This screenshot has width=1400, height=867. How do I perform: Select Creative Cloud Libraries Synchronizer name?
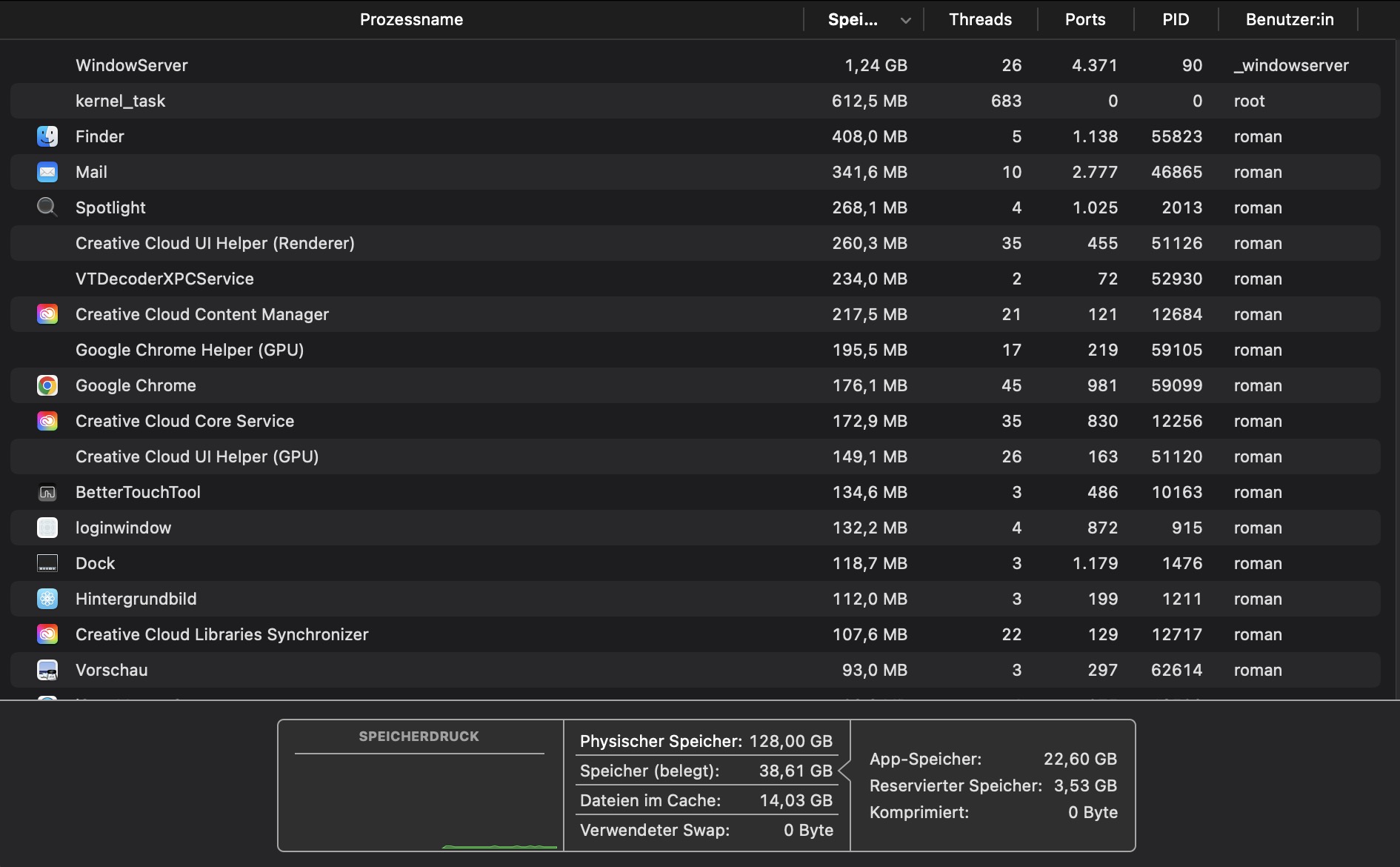221,634
